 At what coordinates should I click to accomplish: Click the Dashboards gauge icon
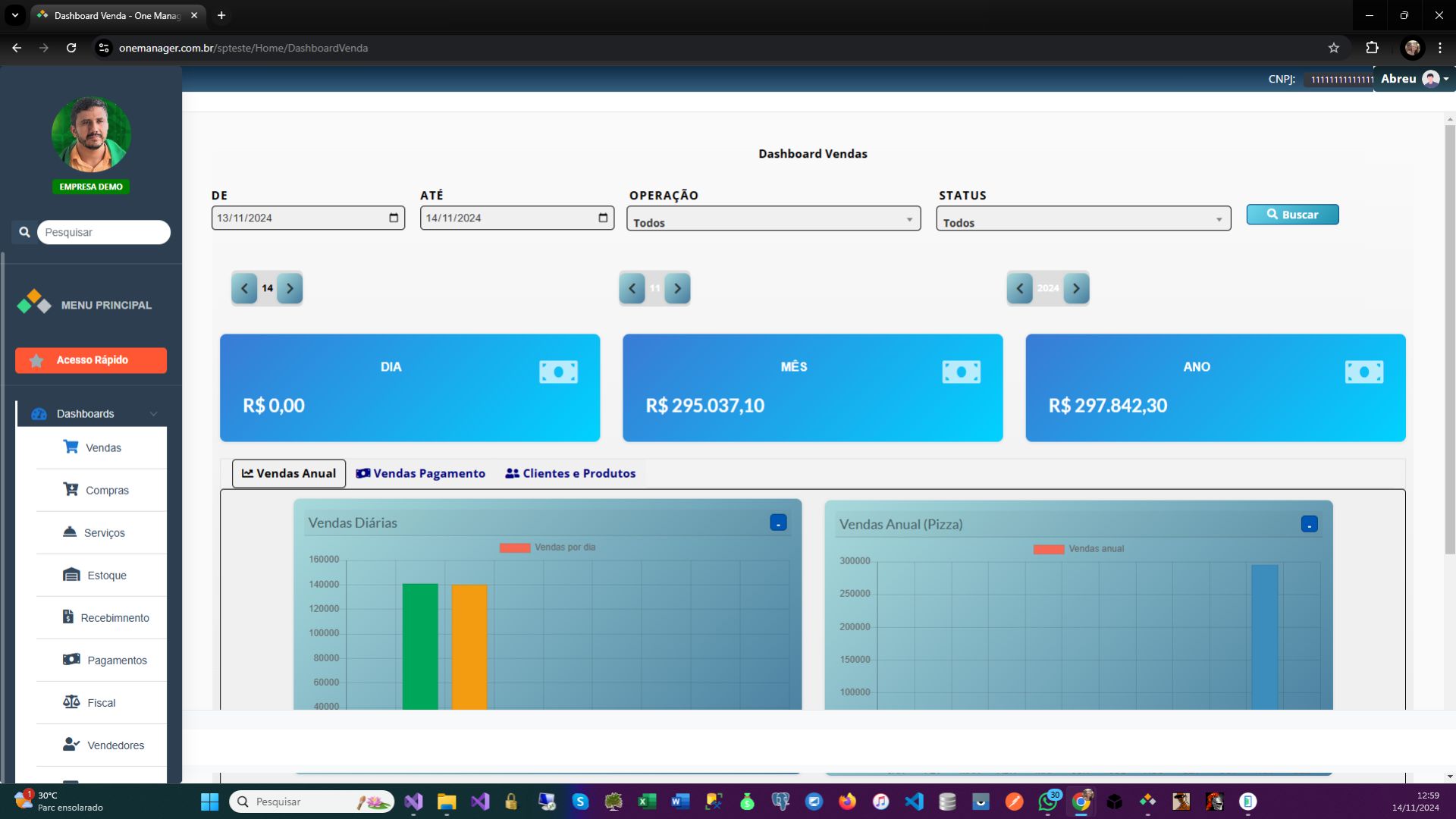39,413
